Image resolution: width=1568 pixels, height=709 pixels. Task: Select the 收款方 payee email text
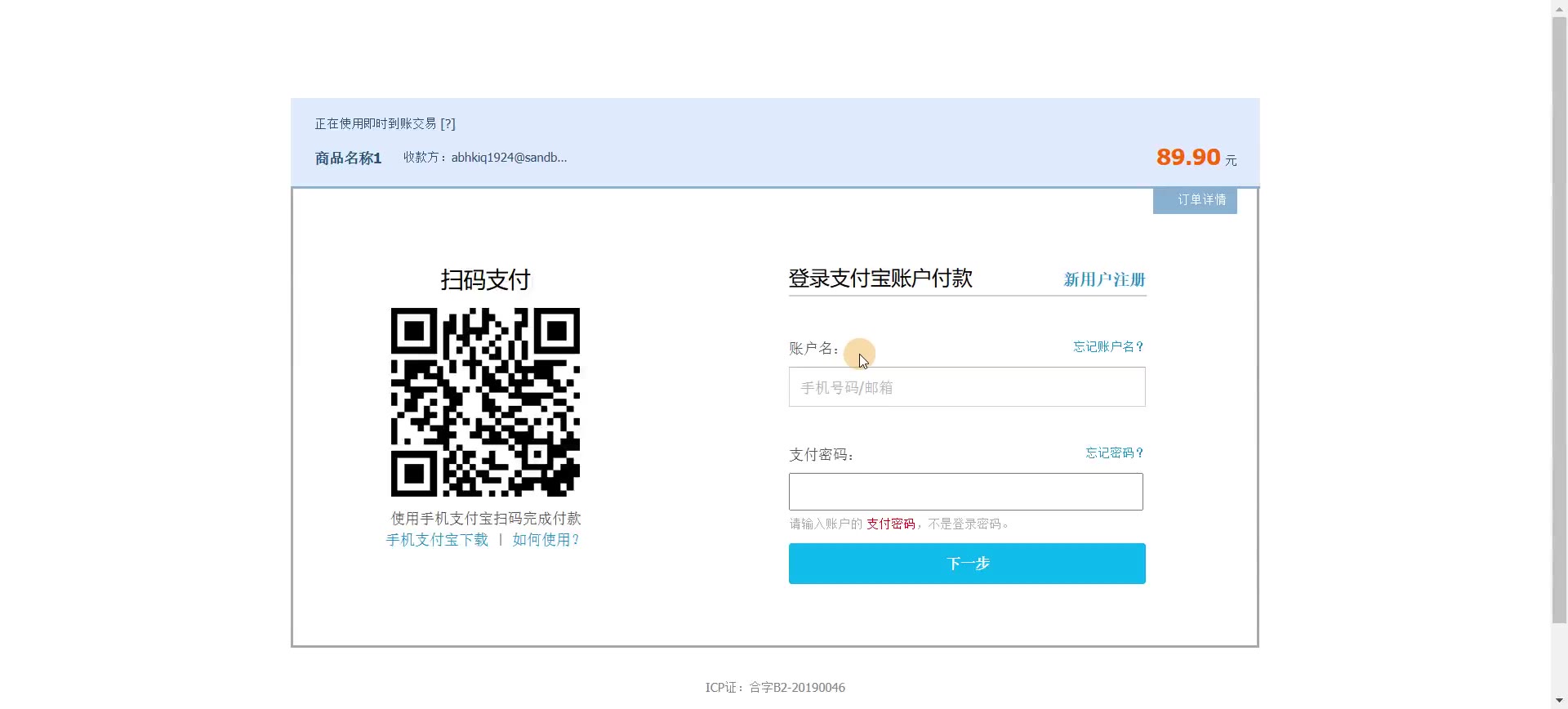coord(485,158)
